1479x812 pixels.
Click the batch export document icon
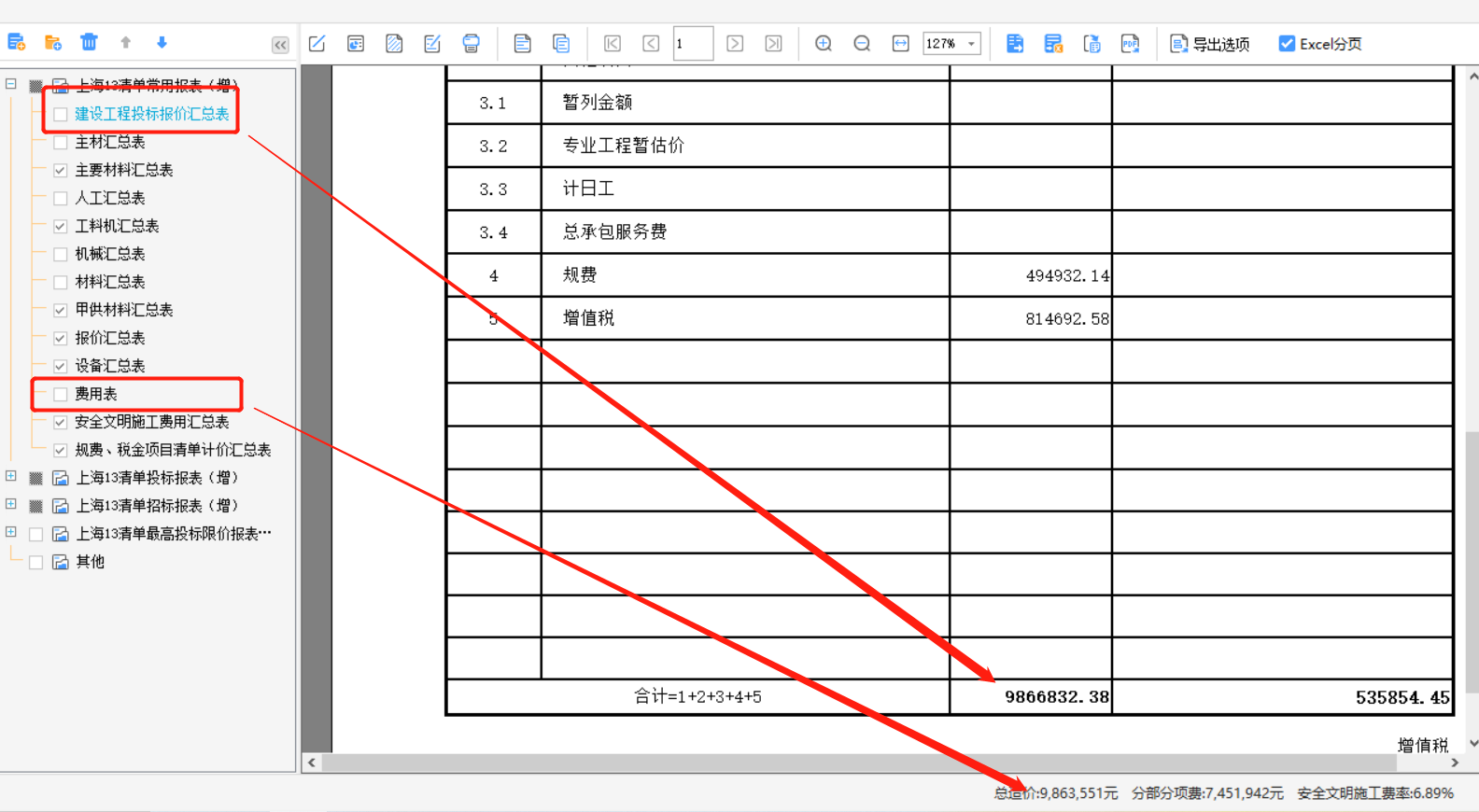click(1092, 43)
